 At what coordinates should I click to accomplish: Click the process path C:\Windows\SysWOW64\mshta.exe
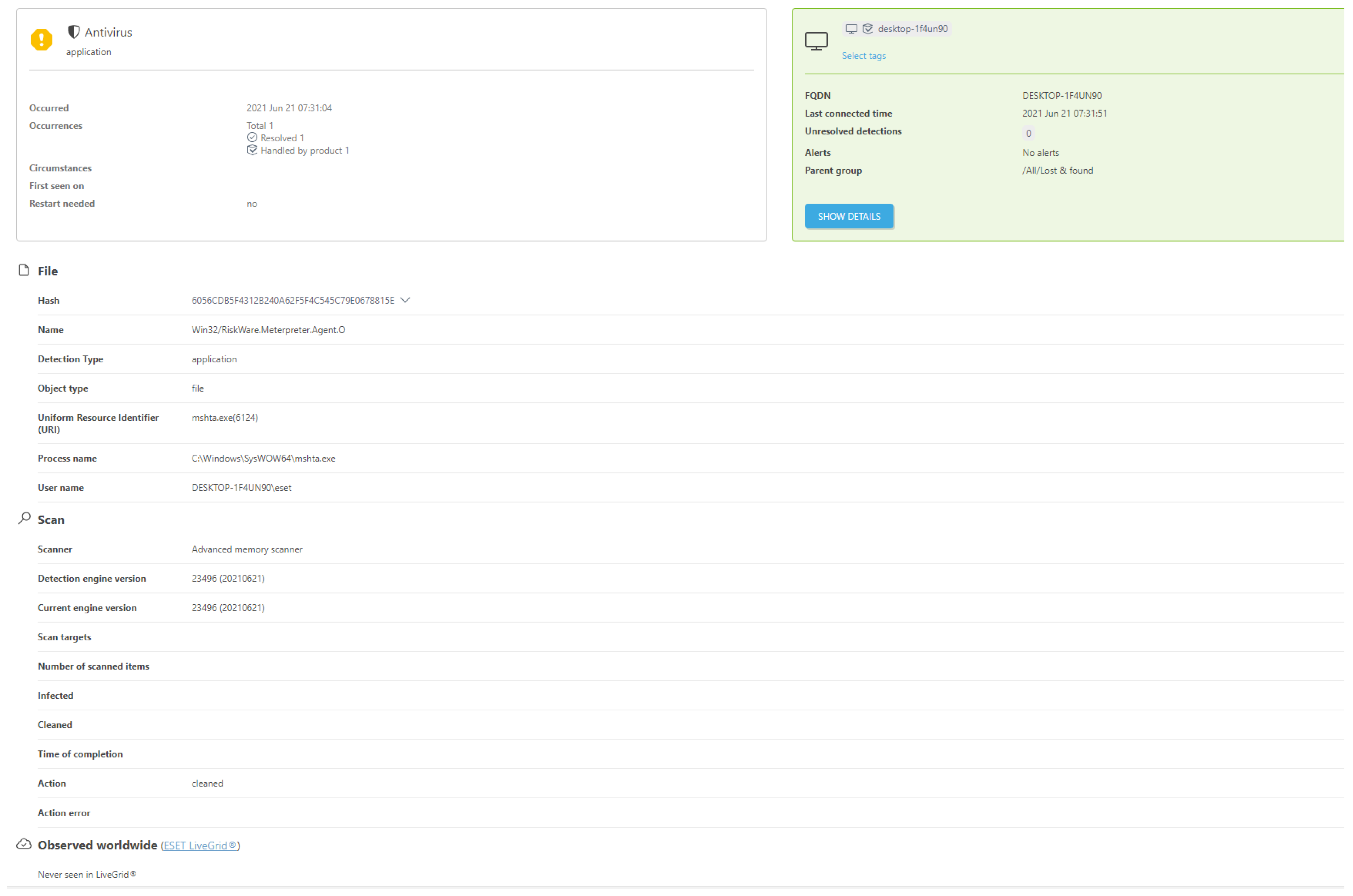point(264,458)
